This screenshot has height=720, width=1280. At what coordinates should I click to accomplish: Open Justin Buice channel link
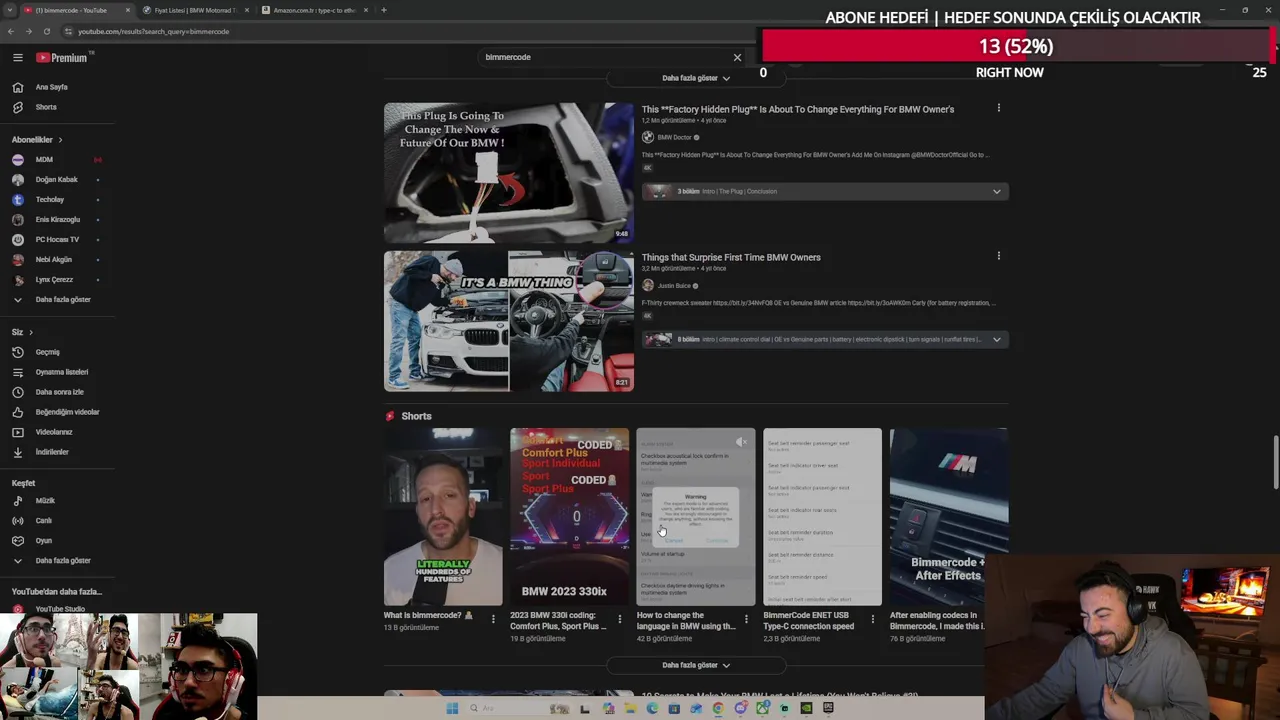[x=674, y=286]
